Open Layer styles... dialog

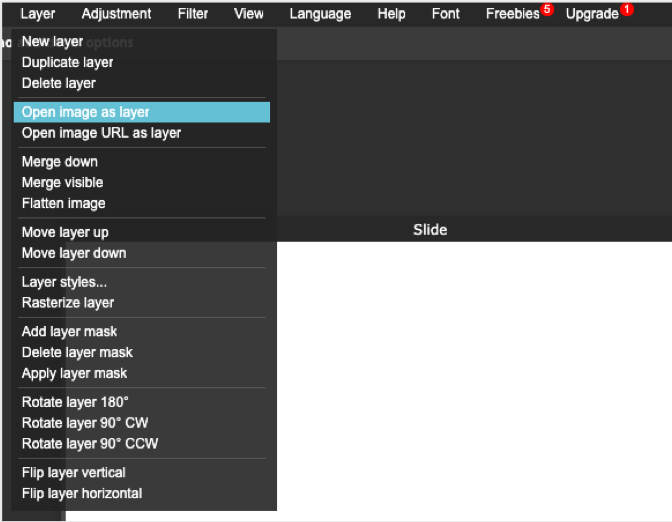coord(64,282)
